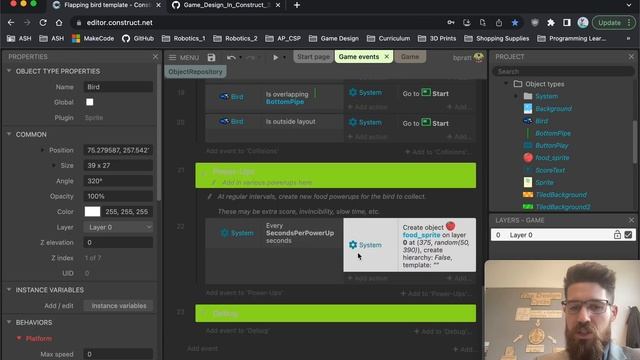The height and width of the screenshot is (360, 640).
Task: Close the Layers - Game panel
Action: [x=631, y=220]
